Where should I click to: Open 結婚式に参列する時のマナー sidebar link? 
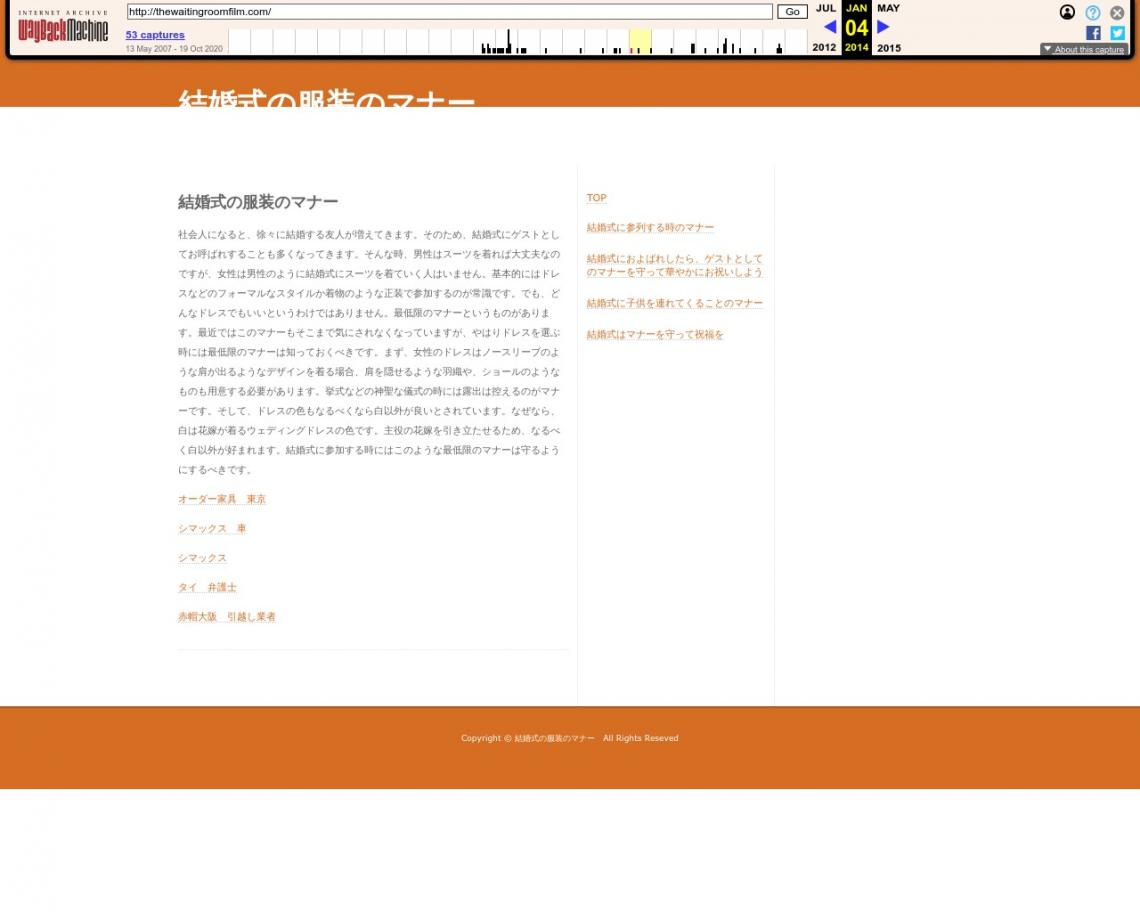click(650, 228)
